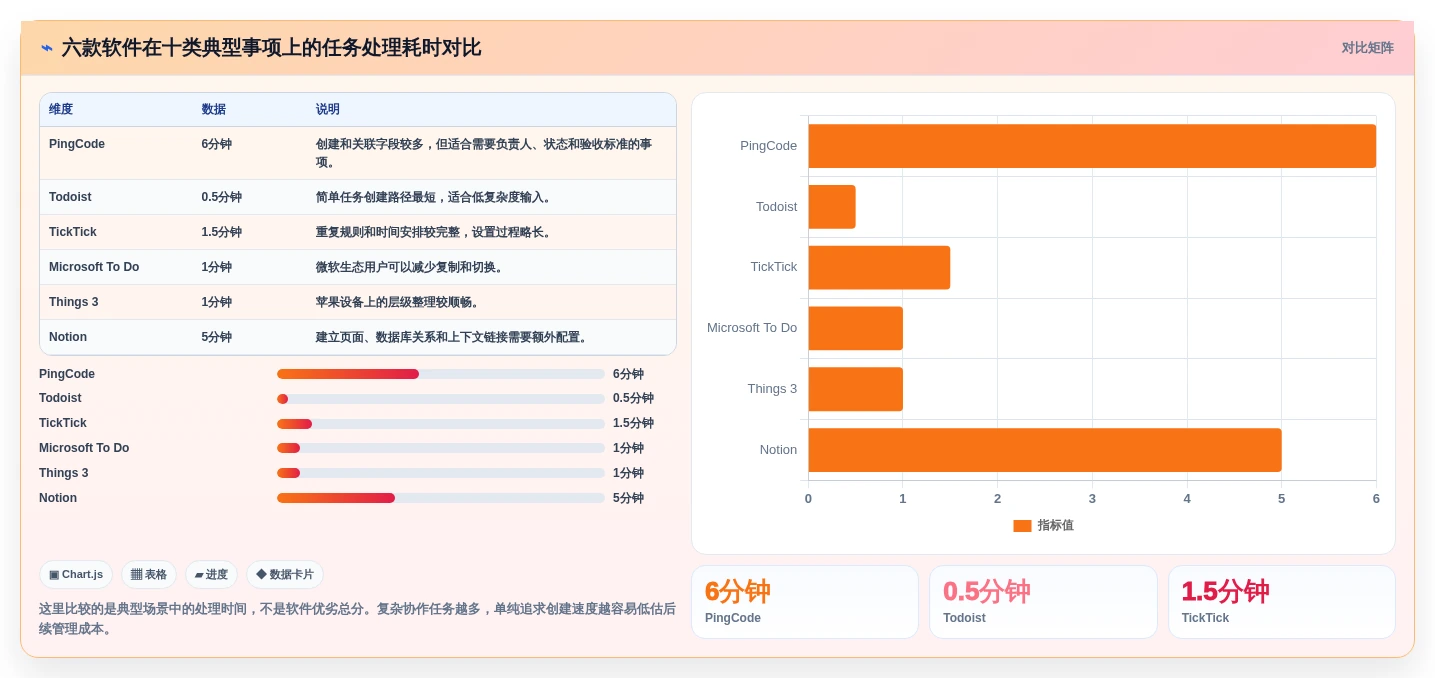The width and height of the screenshot is (1435, 678).
Task: Select the 进度 tag chip
Action: coord(211,574)
